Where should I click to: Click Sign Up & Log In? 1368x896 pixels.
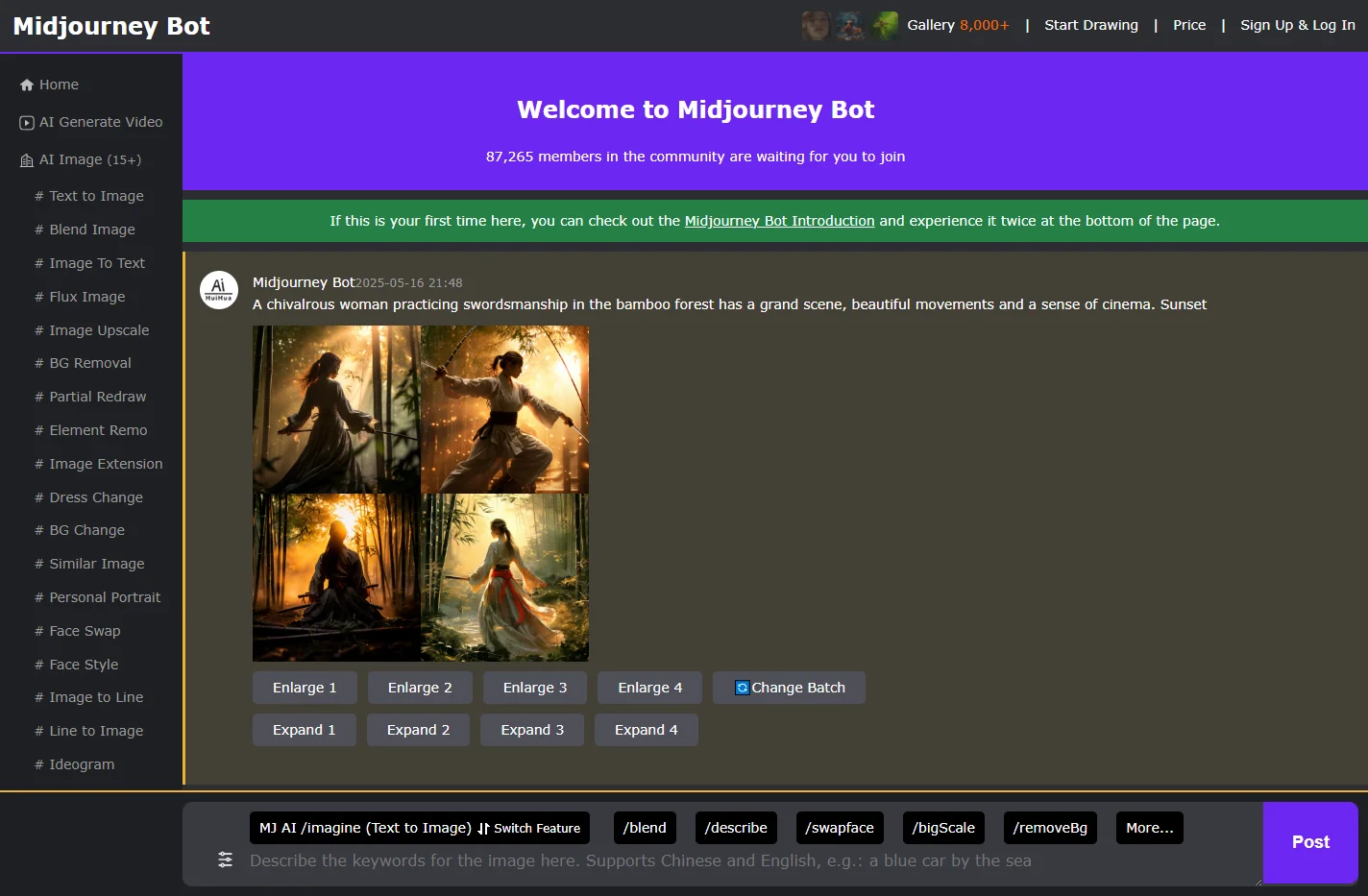1298,25
